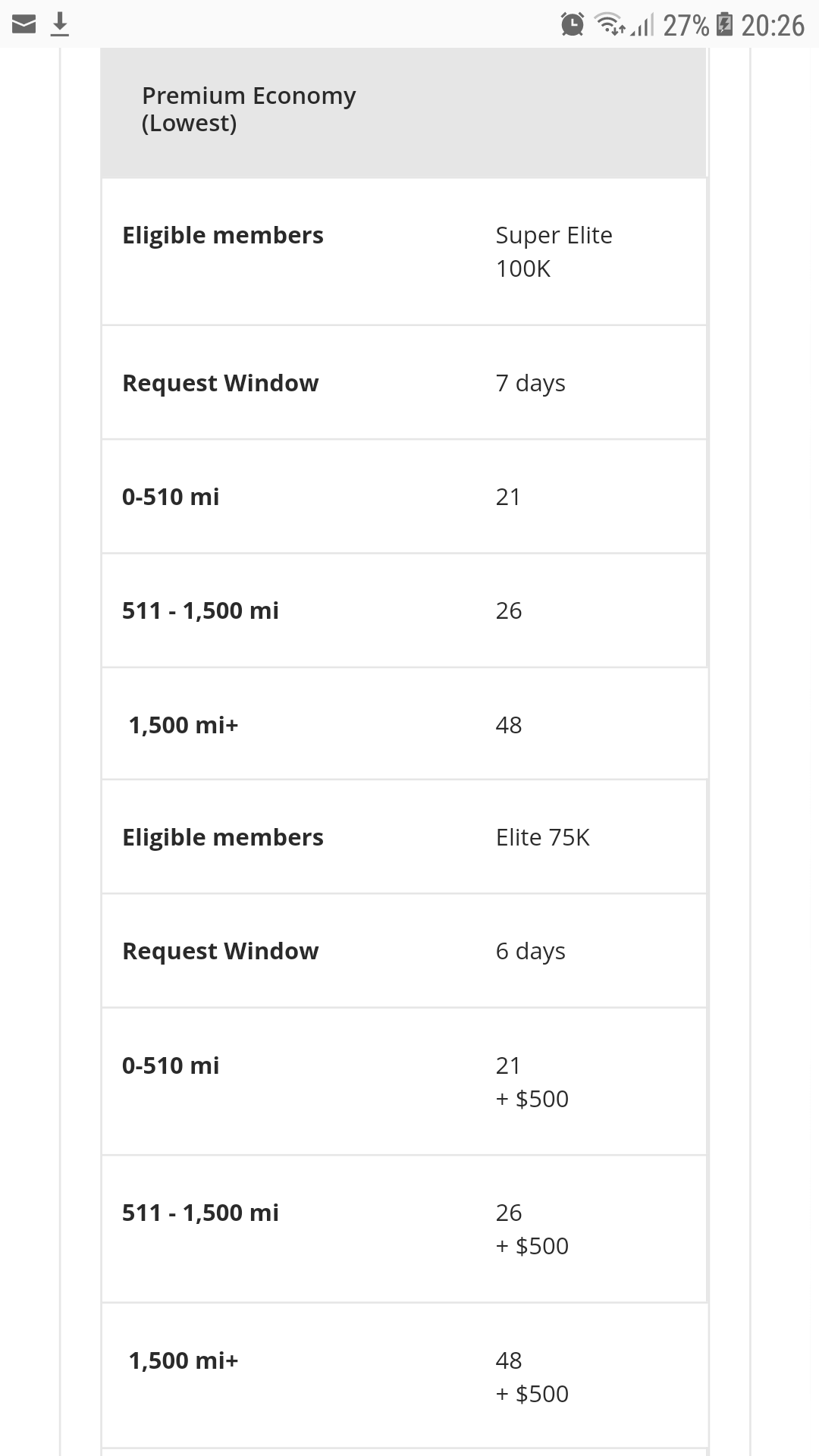819x1456 pixels.
Task: Tap the 27% battery percentage
Action: click(686, 26)
